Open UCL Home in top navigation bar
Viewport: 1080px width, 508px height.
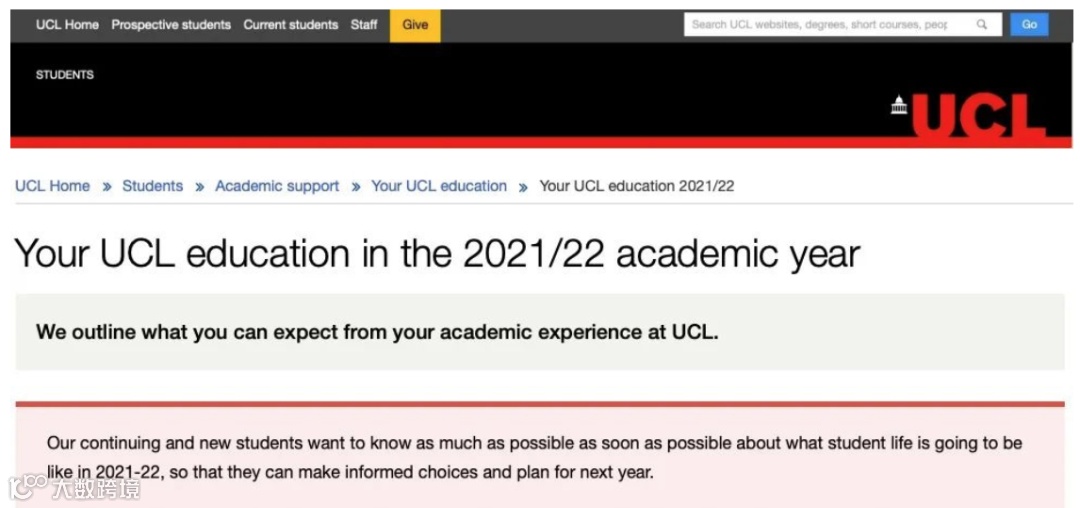click(67, 25)
